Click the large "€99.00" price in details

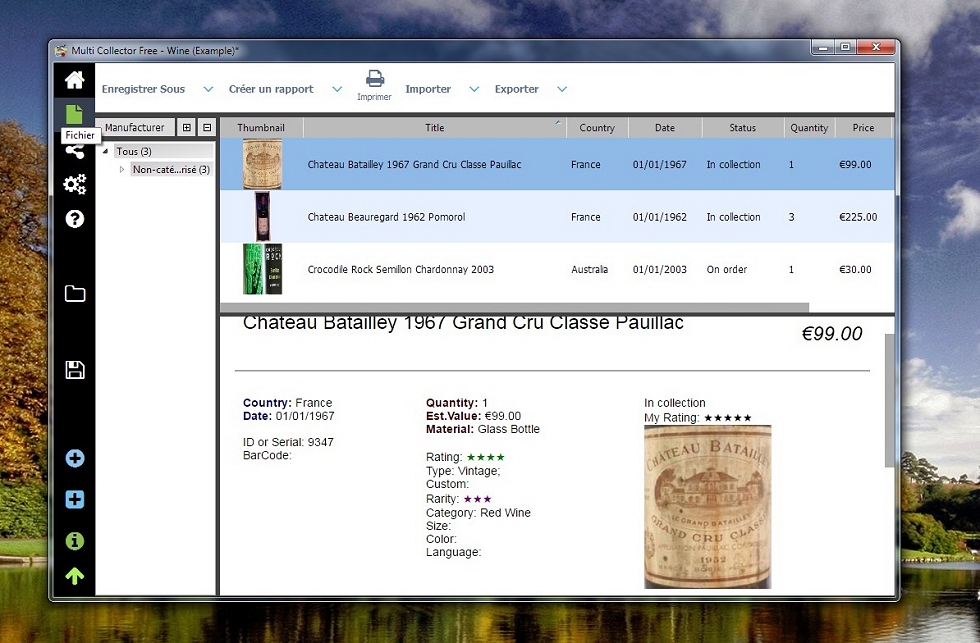[x=832, y=334]
